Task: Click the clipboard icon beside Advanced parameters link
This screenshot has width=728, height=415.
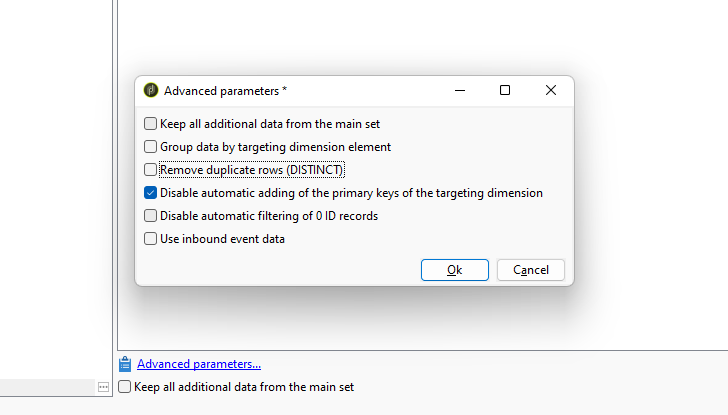Action: pos(124,364)
